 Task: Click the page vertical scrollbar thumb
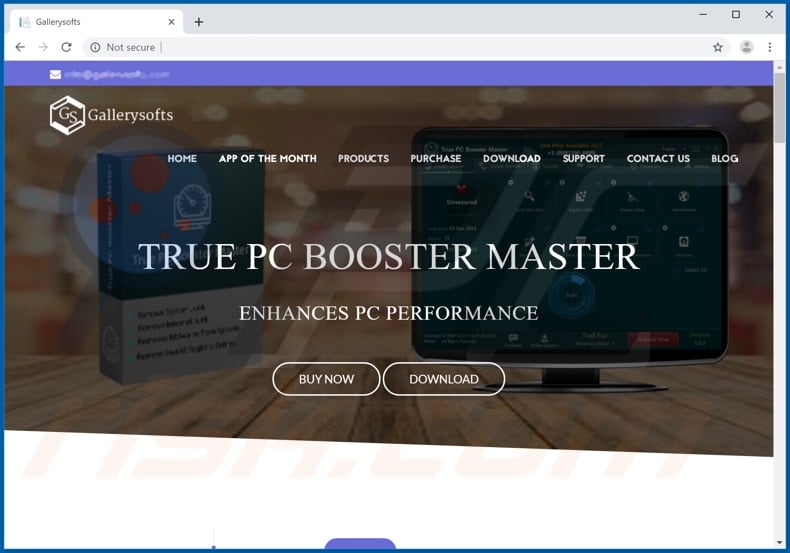pyautogui.click(x=779, y=108)
